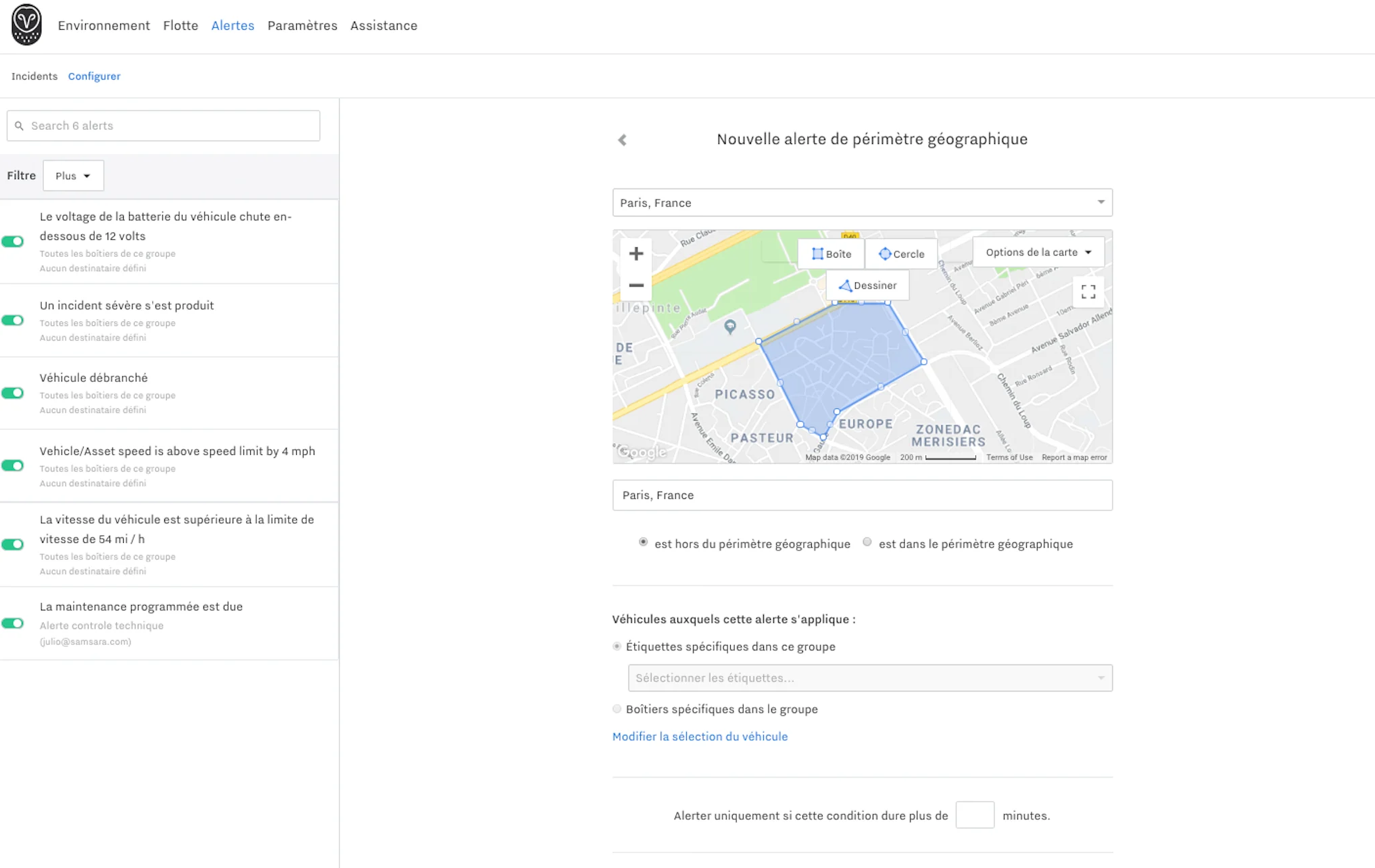Click the location pin marker on map

tap(729, 327)
